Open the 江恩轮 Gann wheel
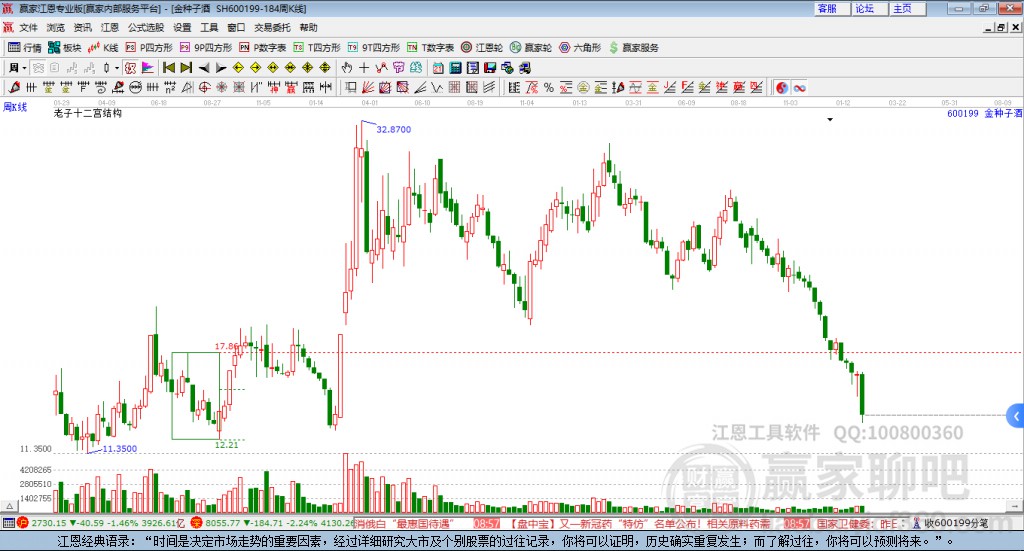Viewport: 1024px width, 551px height. (482, 48)
